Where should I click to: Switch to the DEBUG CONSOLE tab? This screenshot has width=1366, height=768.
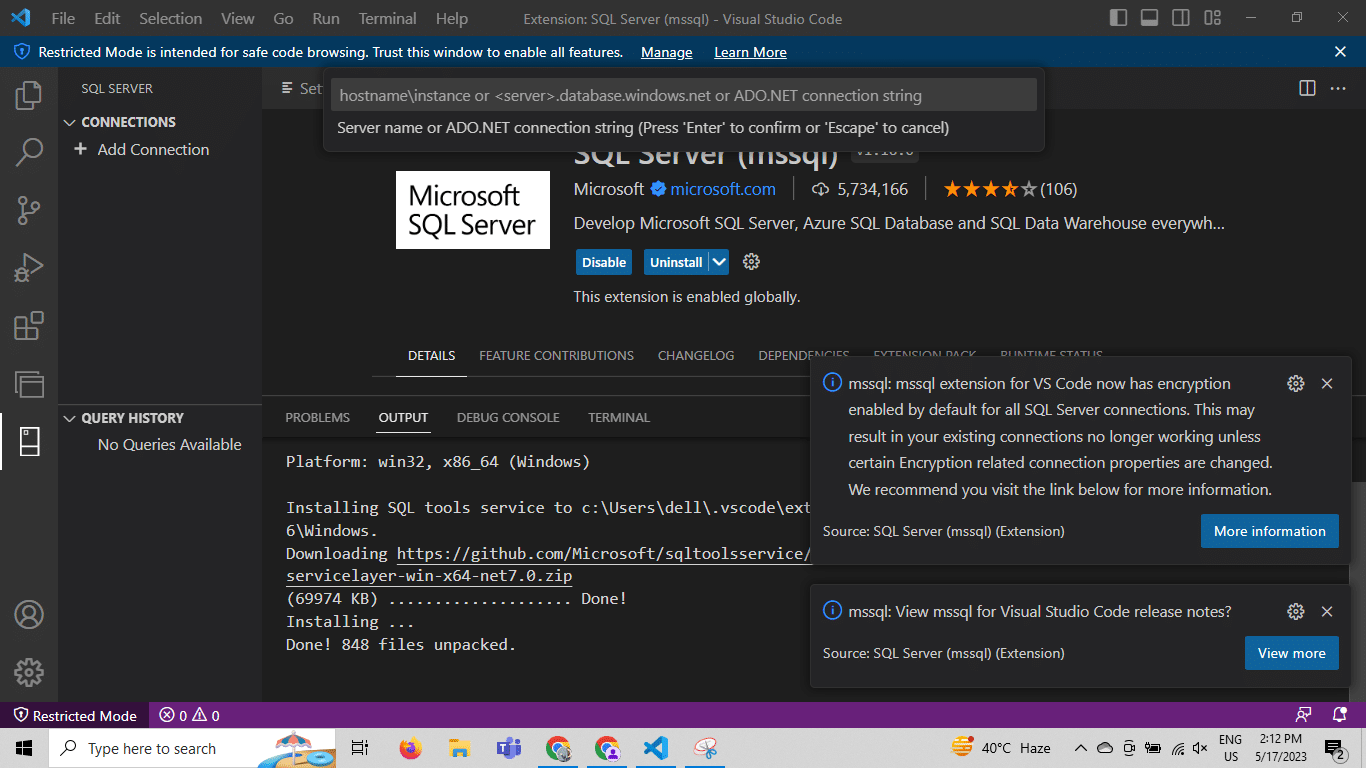[508, 417]
